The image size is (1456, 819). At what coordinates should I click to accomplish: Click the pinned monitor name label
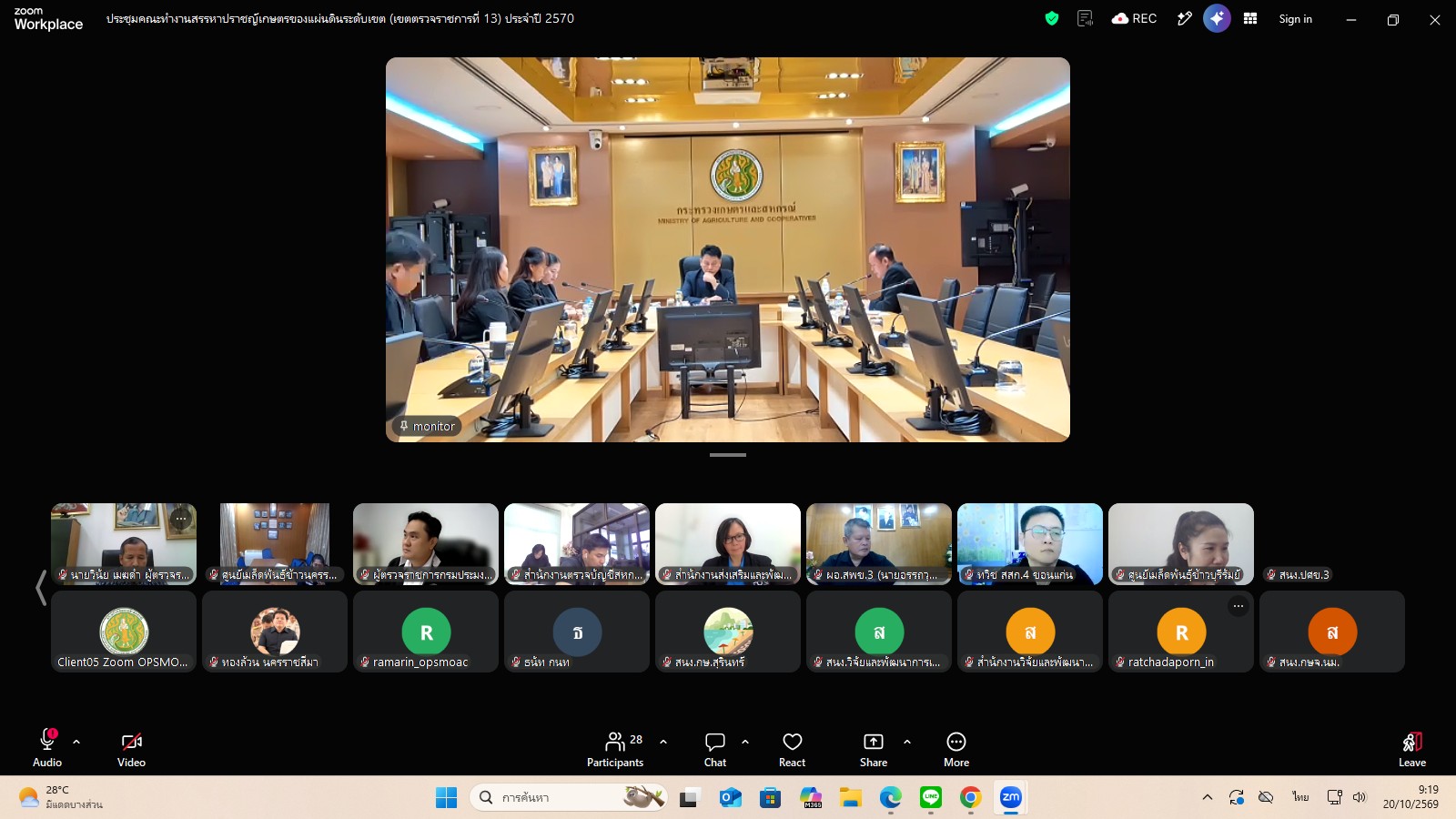[x=427, y=426]
